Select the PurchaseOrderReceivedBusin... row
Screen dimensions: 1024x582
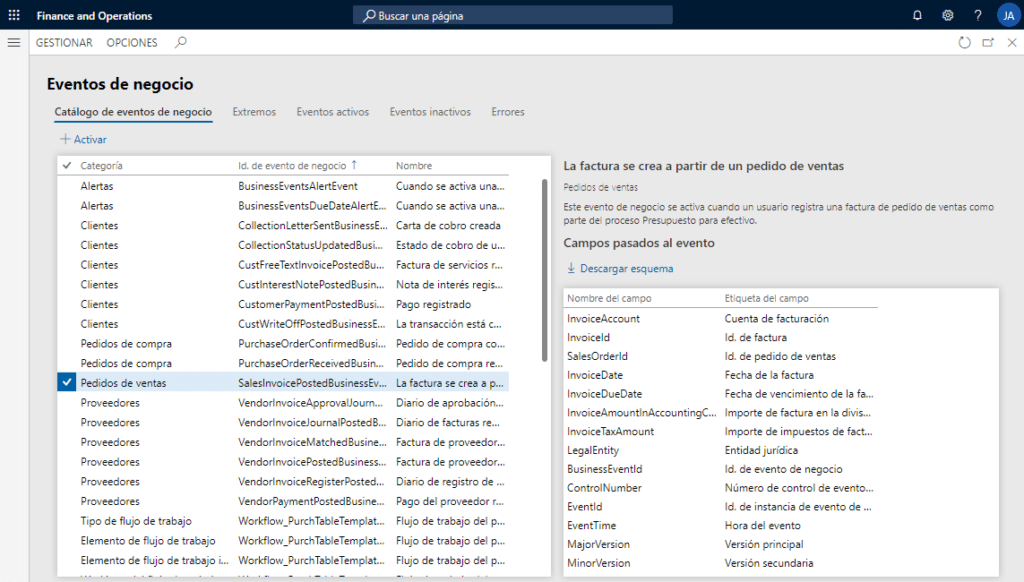283,363
